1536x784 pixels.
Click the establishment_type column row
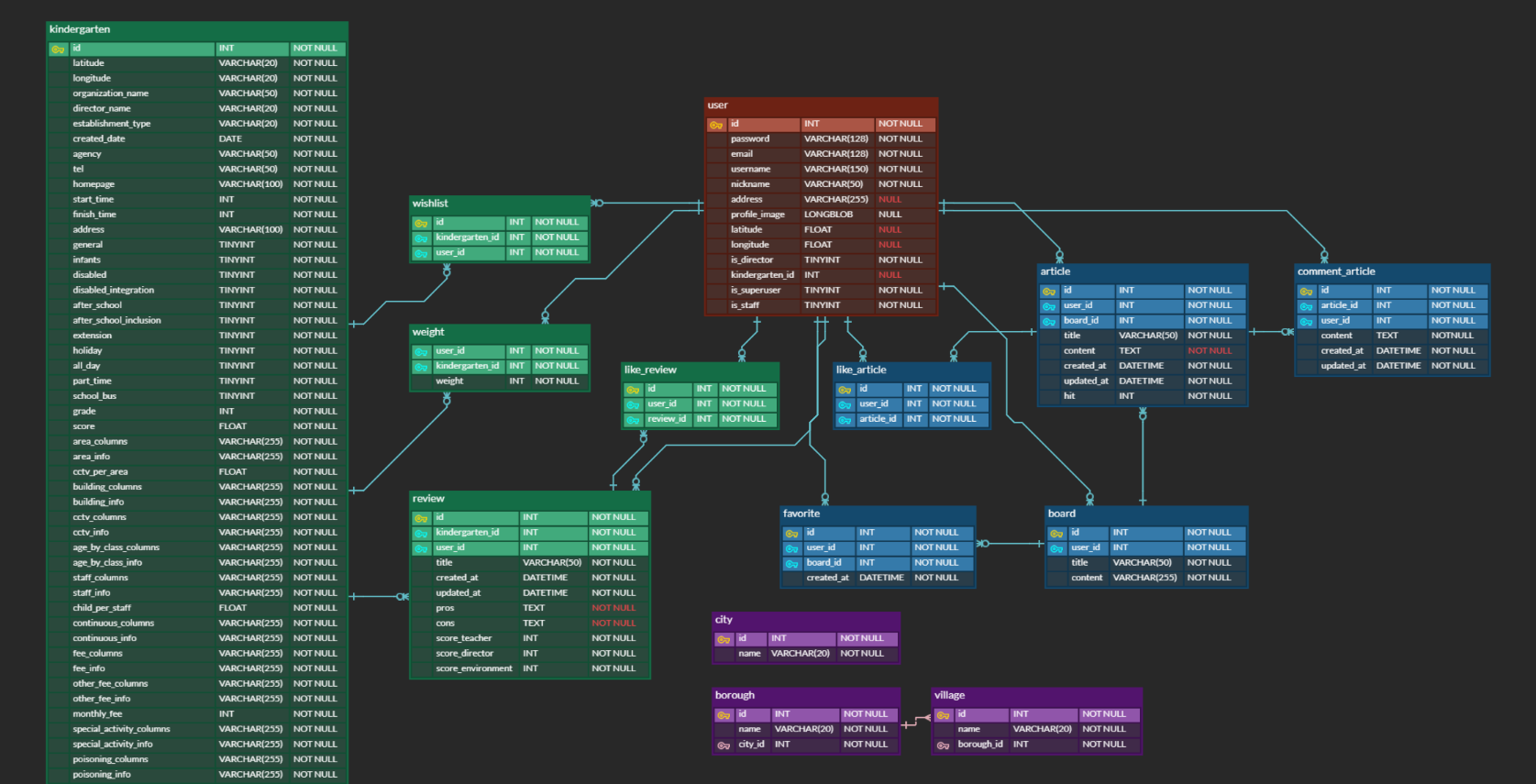197,124
